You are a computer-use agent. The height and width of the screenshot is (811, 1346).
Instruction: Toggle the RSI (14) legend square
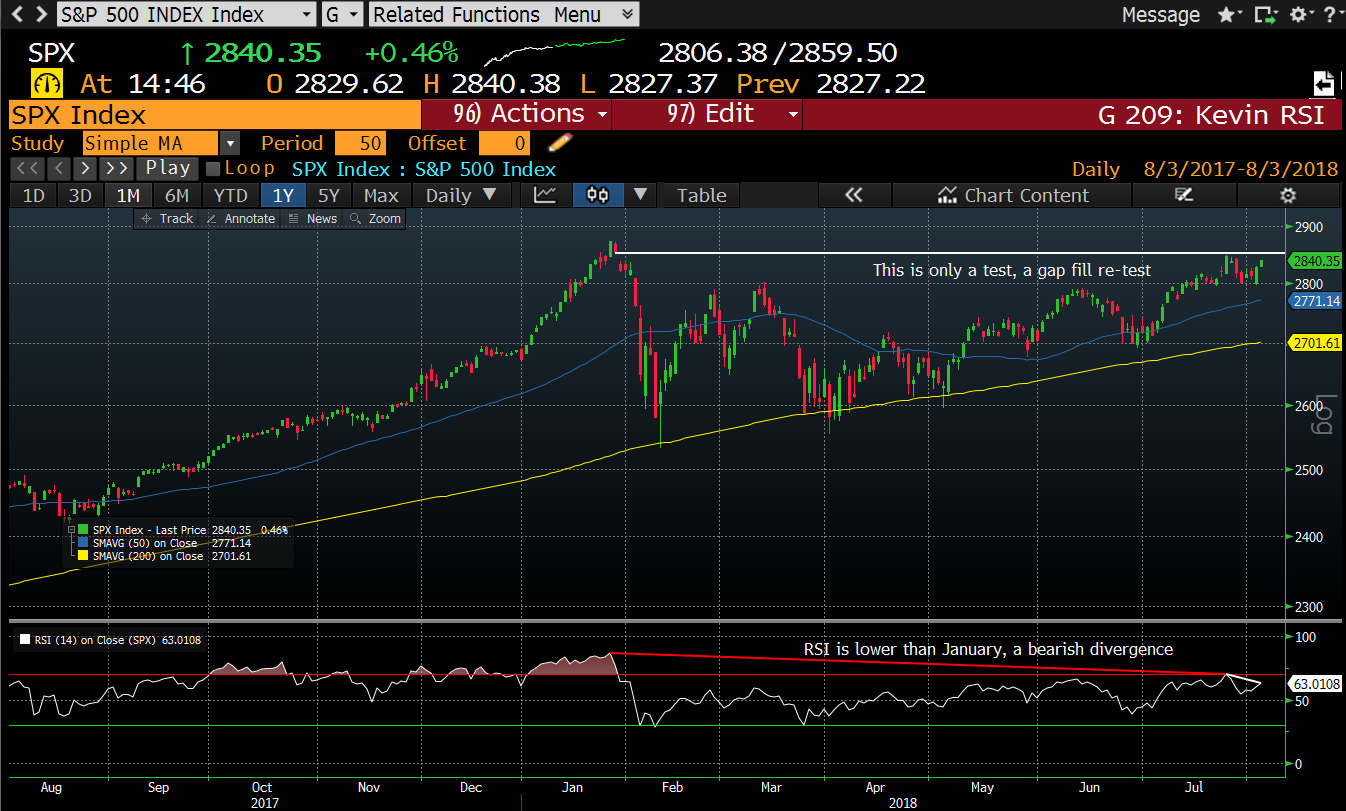tap(22, 640)
